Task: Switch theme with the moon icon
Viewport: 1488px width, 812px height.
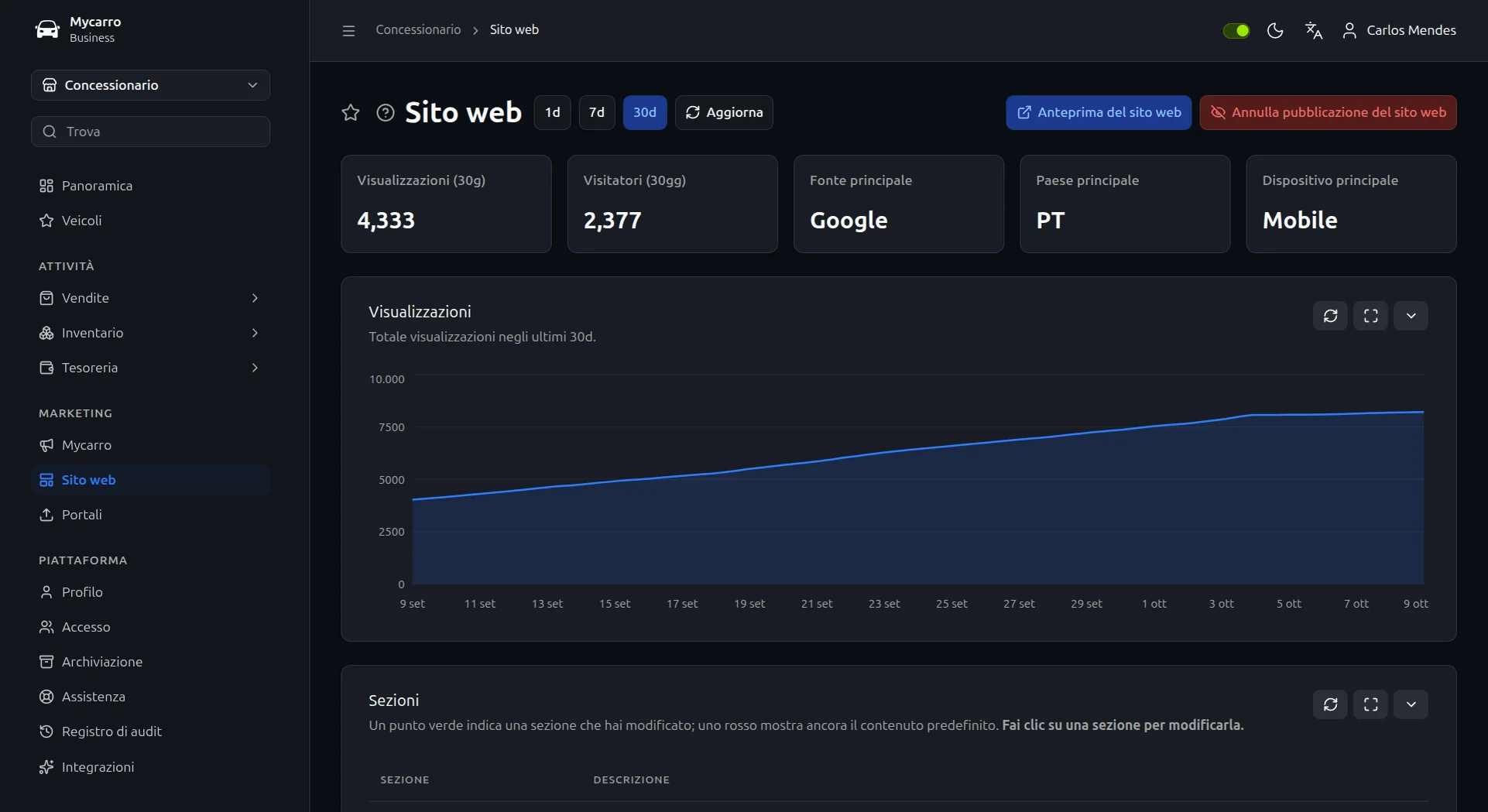Action: (1275, 30)
